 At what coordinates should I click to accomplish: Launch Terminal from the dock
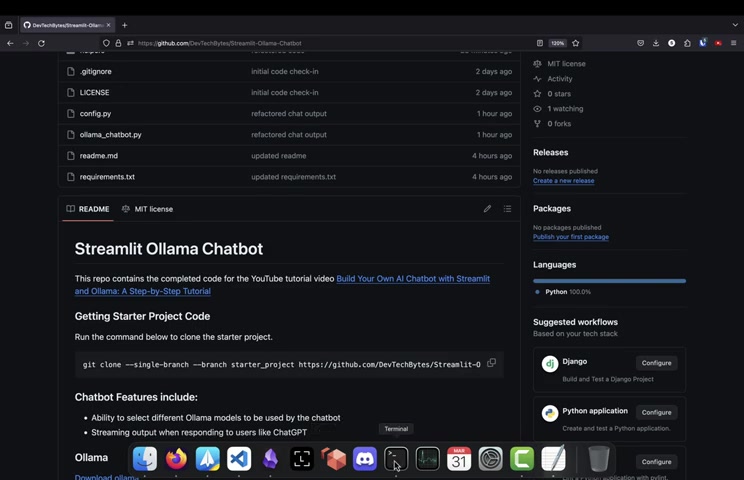point(396,459)
